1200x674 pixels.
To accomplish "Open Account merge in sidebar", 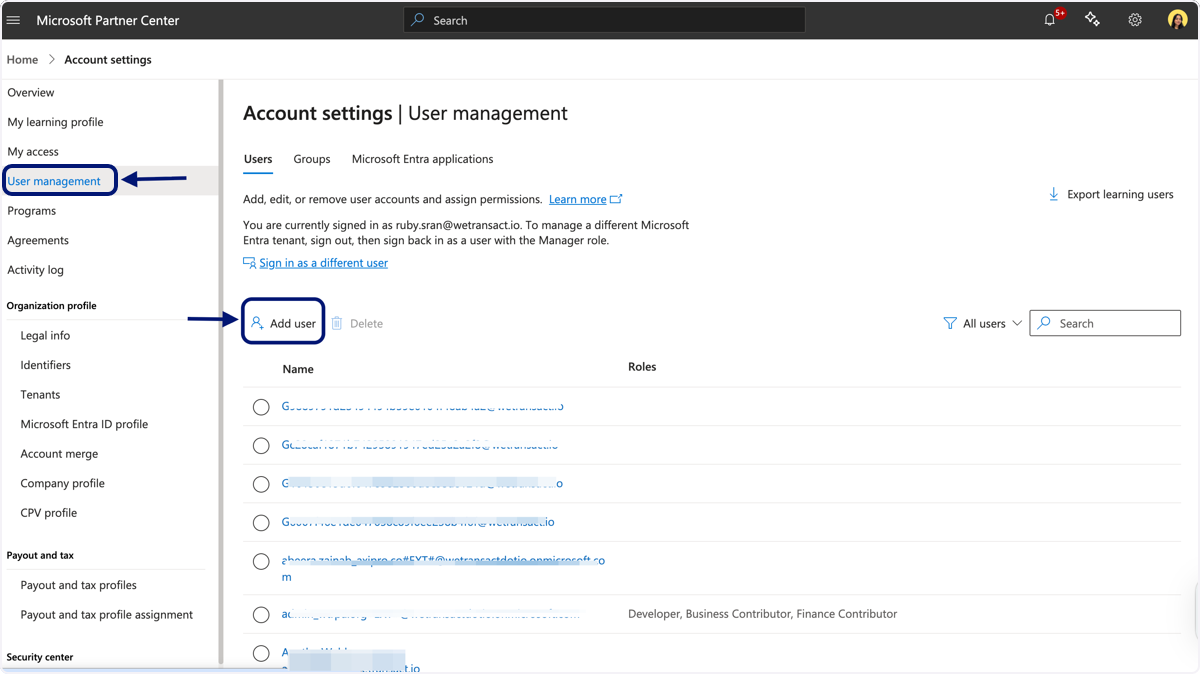I will coord(59,454).
